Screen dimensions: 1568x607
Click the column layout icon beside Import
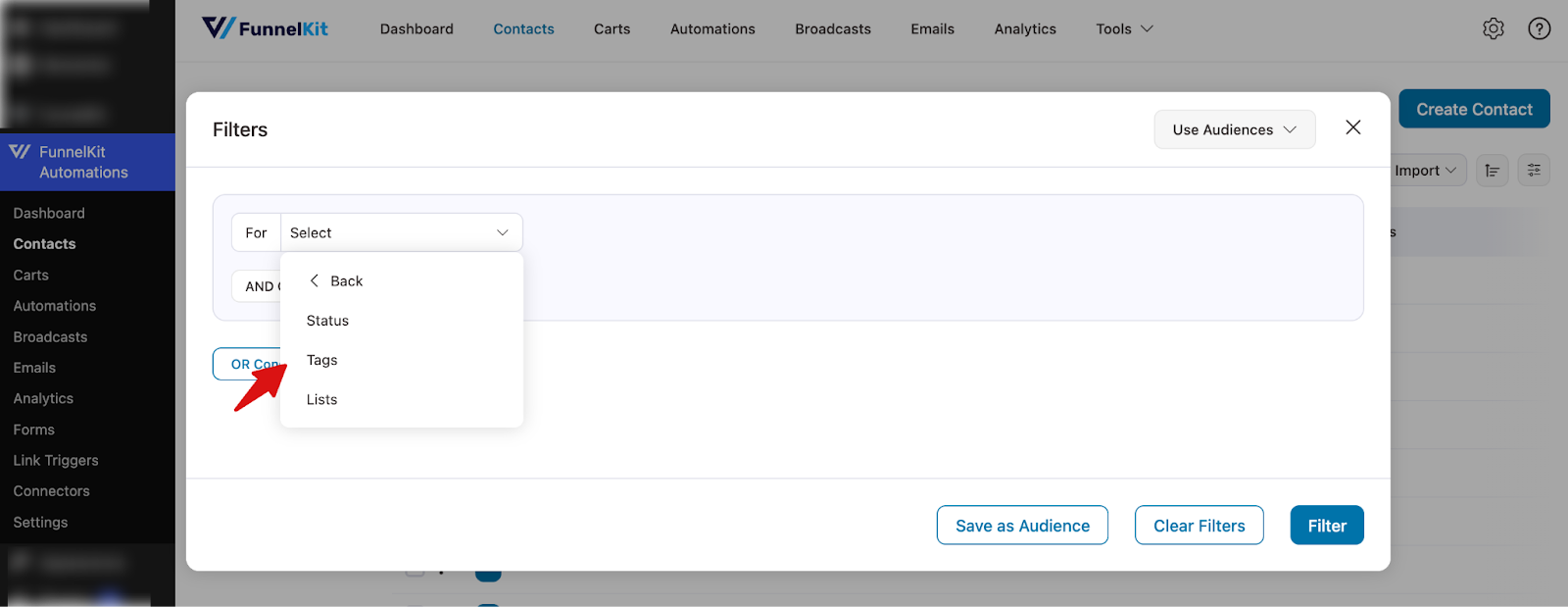click(x=1493, y=171)
